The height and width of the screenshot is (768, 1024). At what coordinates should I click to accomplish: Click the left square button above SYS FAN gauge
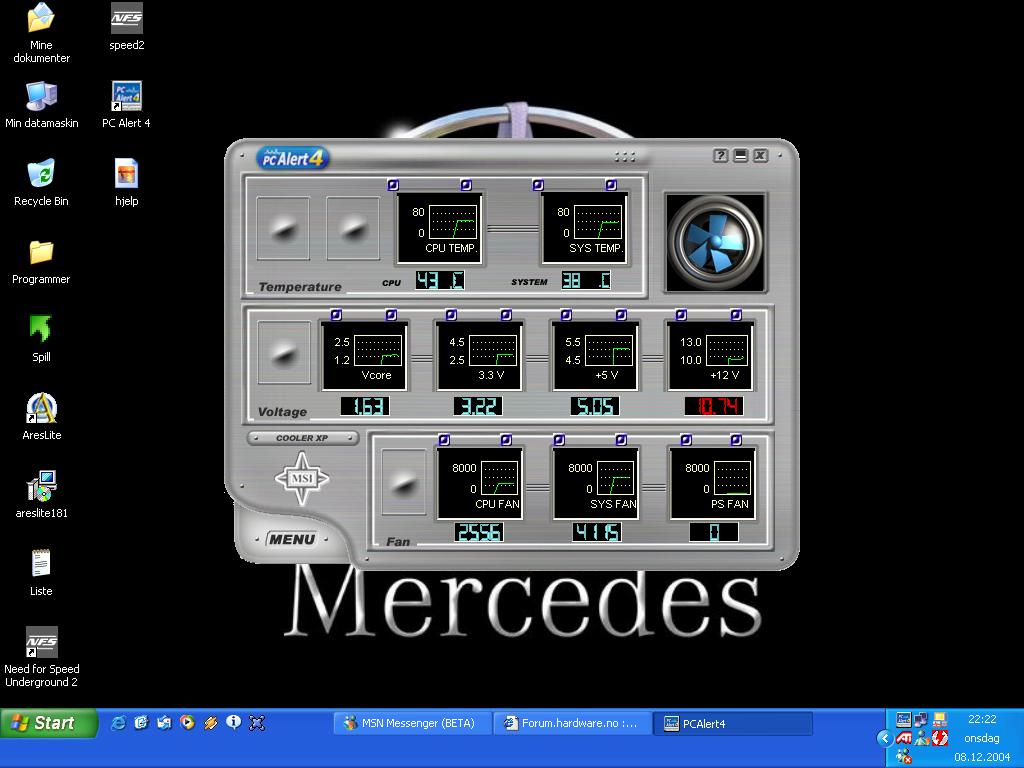point(559,440)
